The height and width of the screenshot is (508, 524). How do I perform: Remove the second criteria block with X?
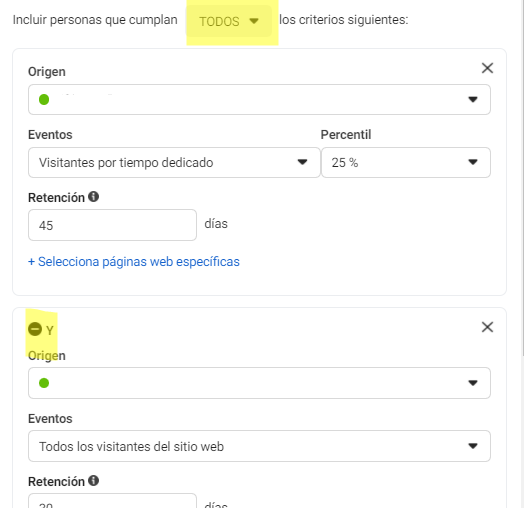point(487,327)
